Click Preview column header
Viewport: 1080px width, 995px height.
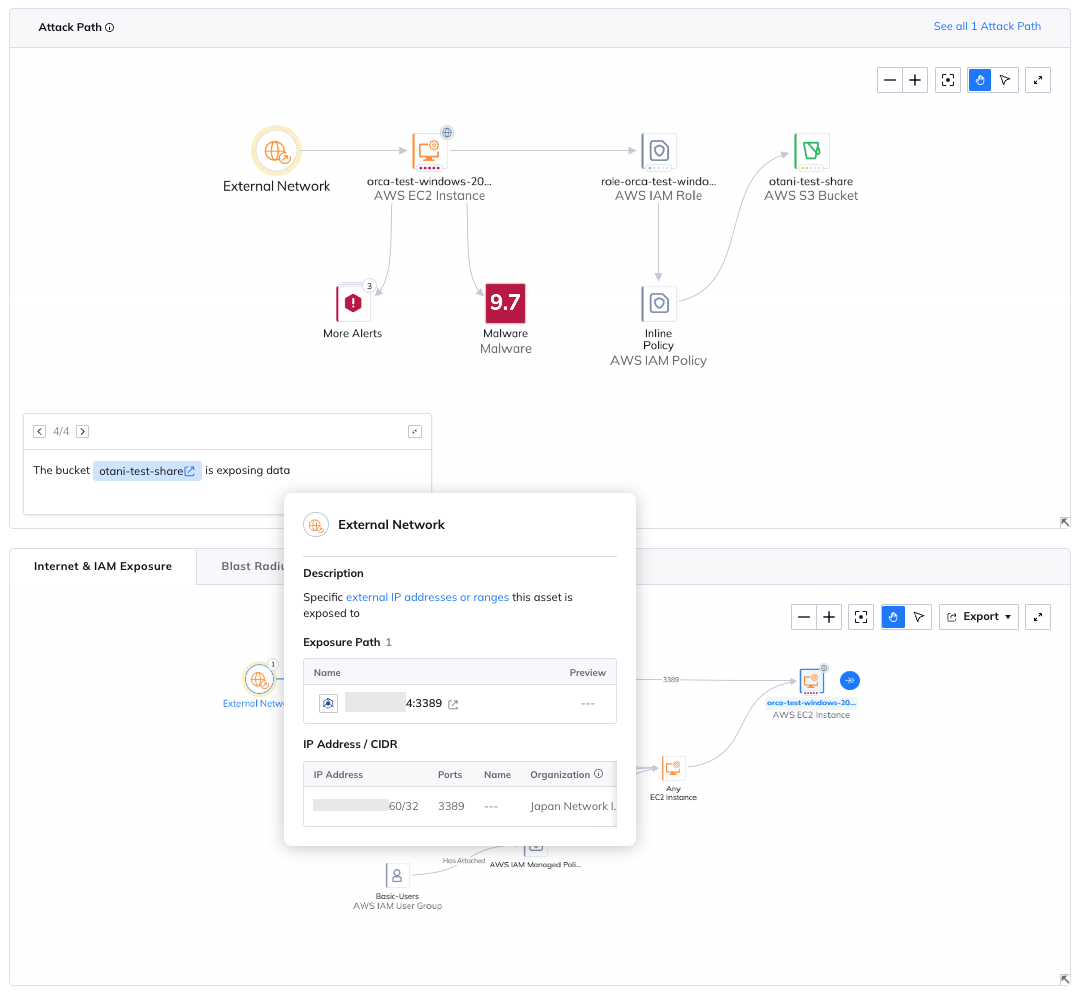588,673
